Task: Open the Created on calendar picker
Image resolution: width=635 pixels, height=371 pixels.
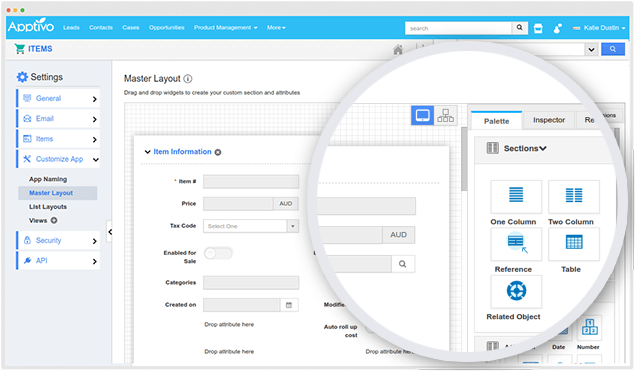Action: click(289, 305)
